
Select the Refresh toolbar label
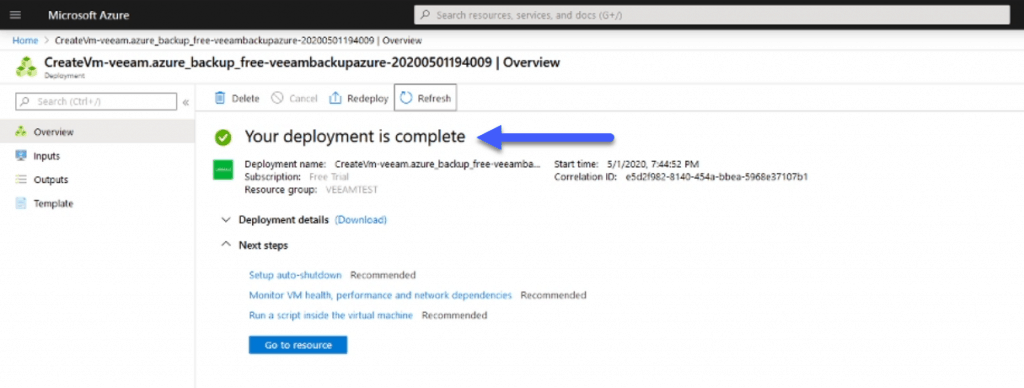(x=434, y=99)
